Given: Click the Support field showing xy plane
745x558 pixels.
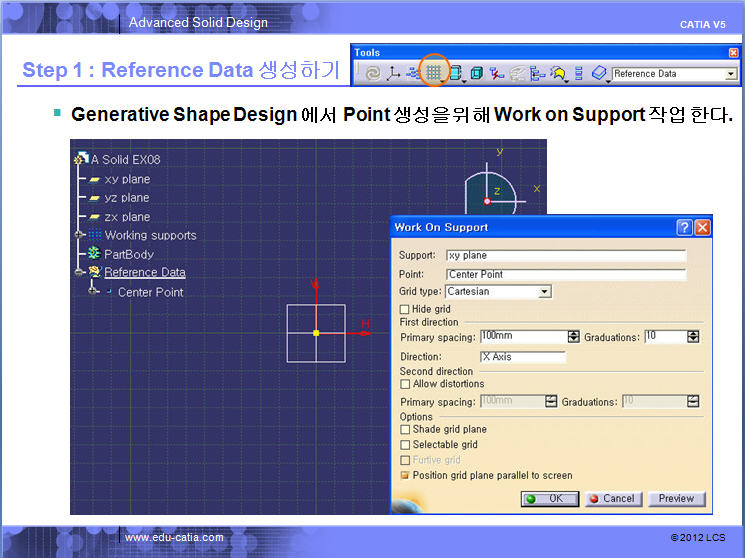Looking at the screenshot, I should coord(565,256).
